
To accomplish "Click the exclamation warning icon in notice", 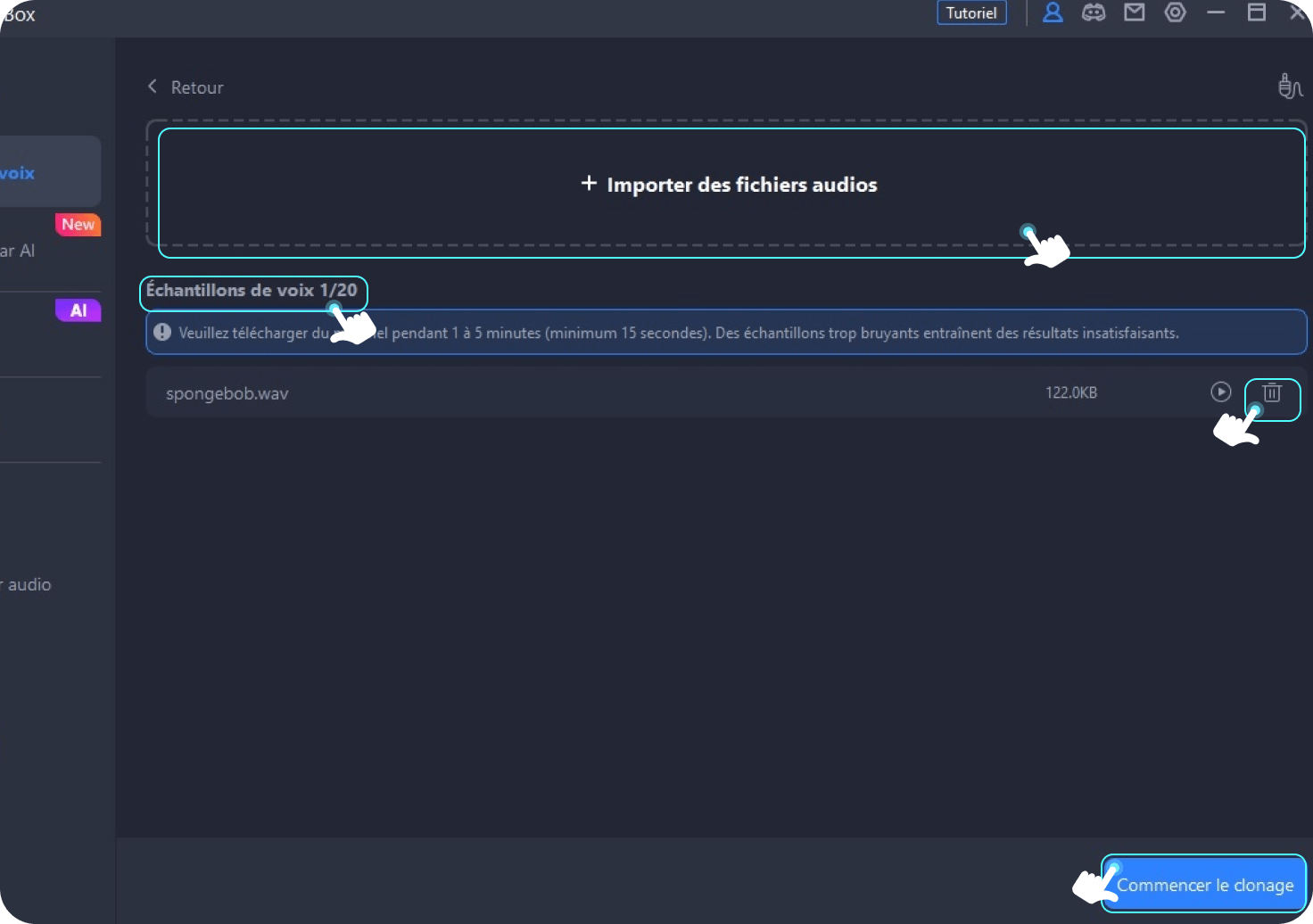I will [x=162, y=333].
